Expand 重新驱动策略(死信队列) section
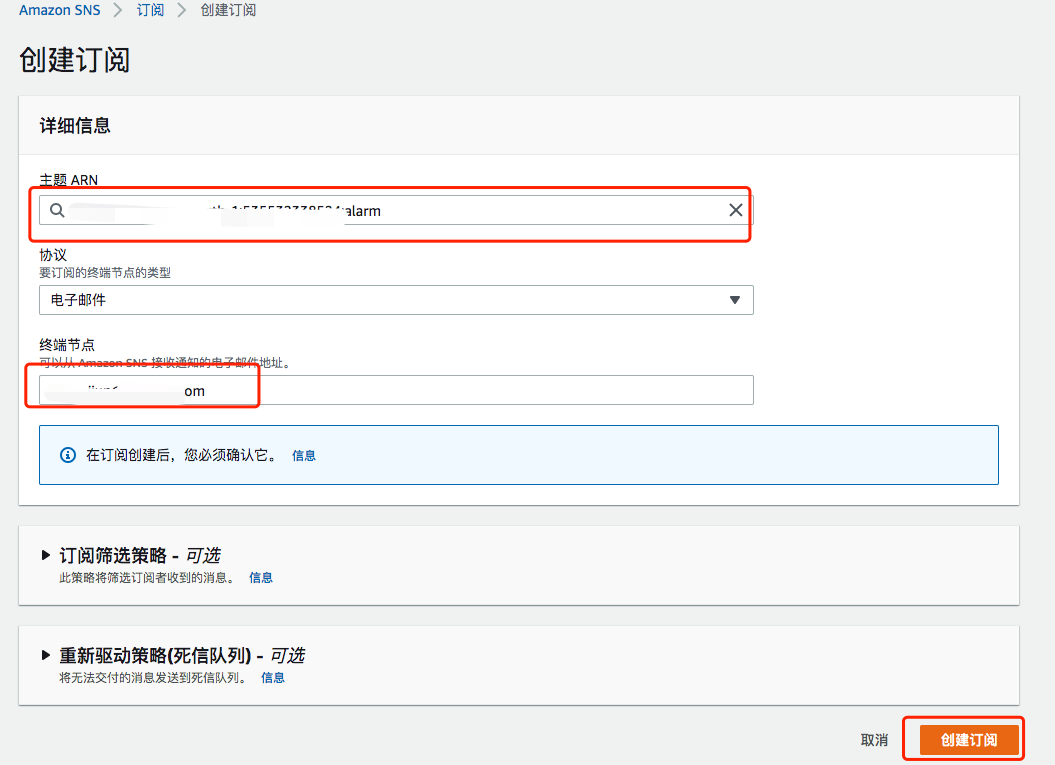Image resolution: width=1055 pixels, height=765 pixels. (46, 655)
